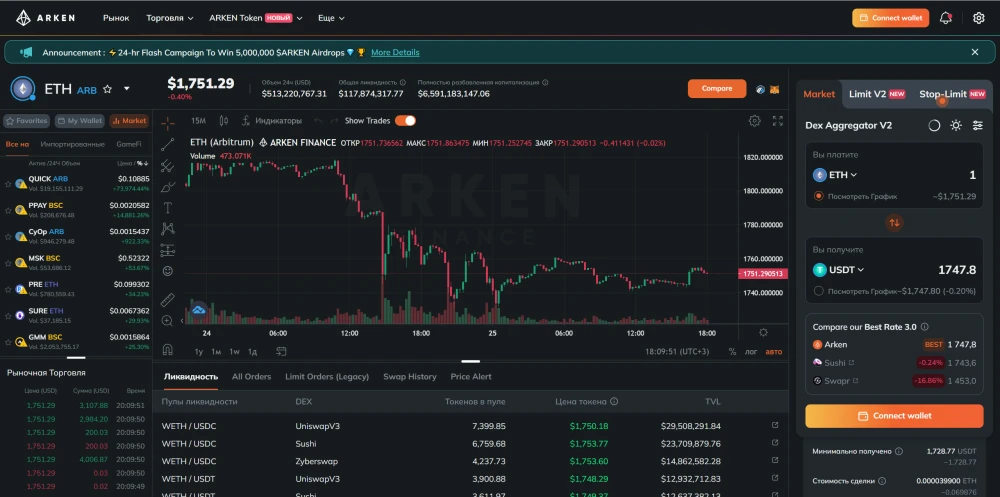
Task: Switch to the Импортированные token tab
Action: [x=73, y=144]
